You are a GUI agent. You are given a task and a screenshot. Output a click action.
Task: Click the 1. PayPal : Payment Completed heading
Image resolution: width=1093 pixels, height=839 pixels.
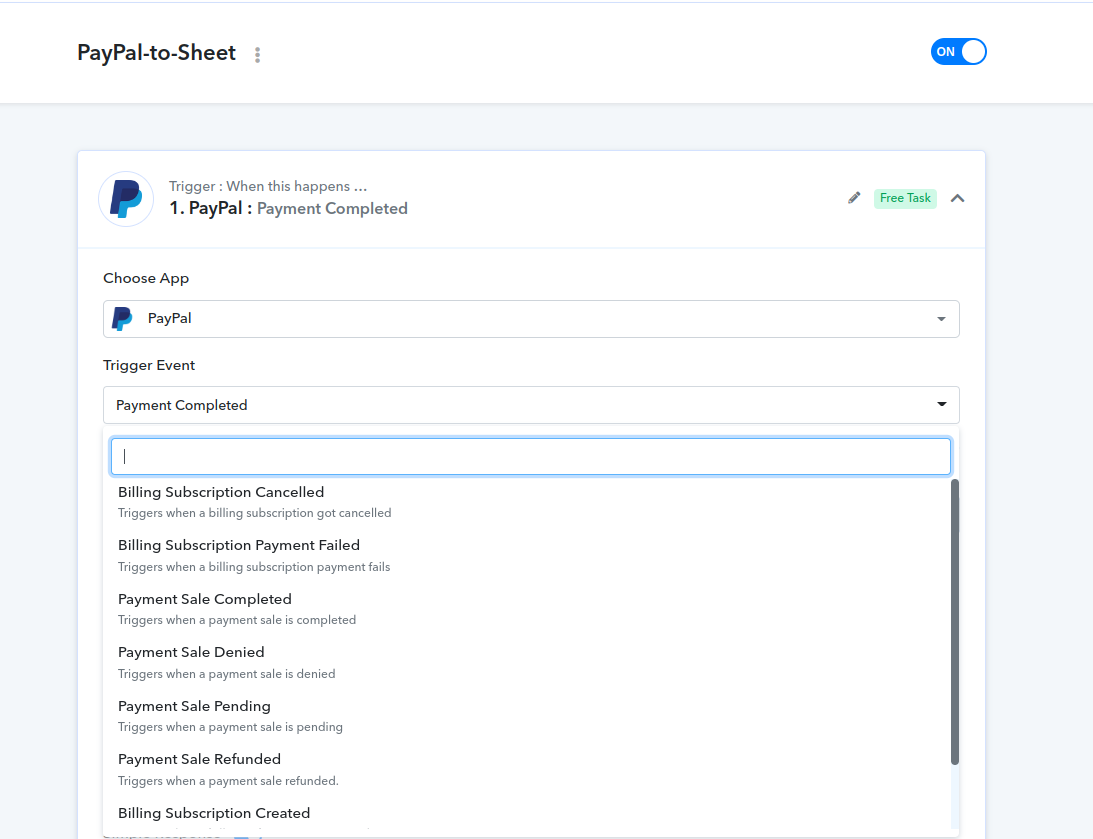coord(289,208)
